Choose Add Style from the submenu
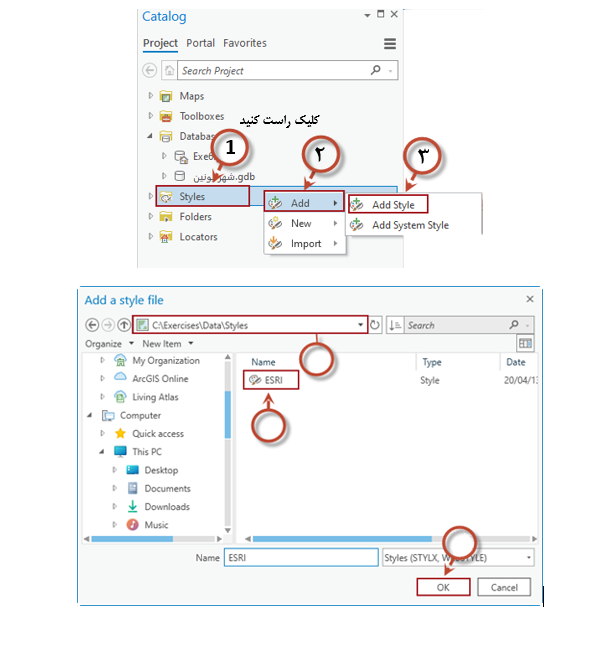Viewport: 604px width, 649px height. pos(392,205)
